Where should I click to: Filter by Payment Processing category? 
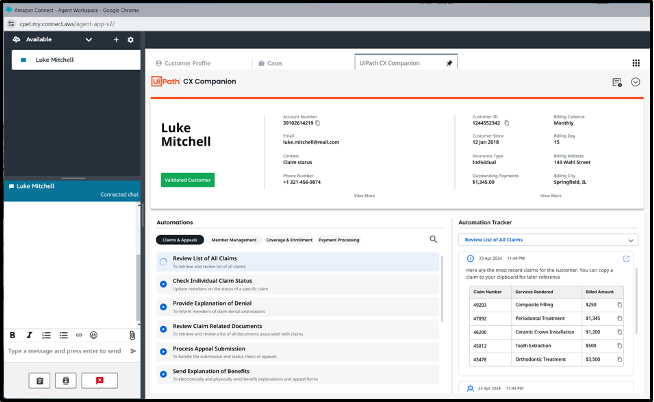point(339,240)
